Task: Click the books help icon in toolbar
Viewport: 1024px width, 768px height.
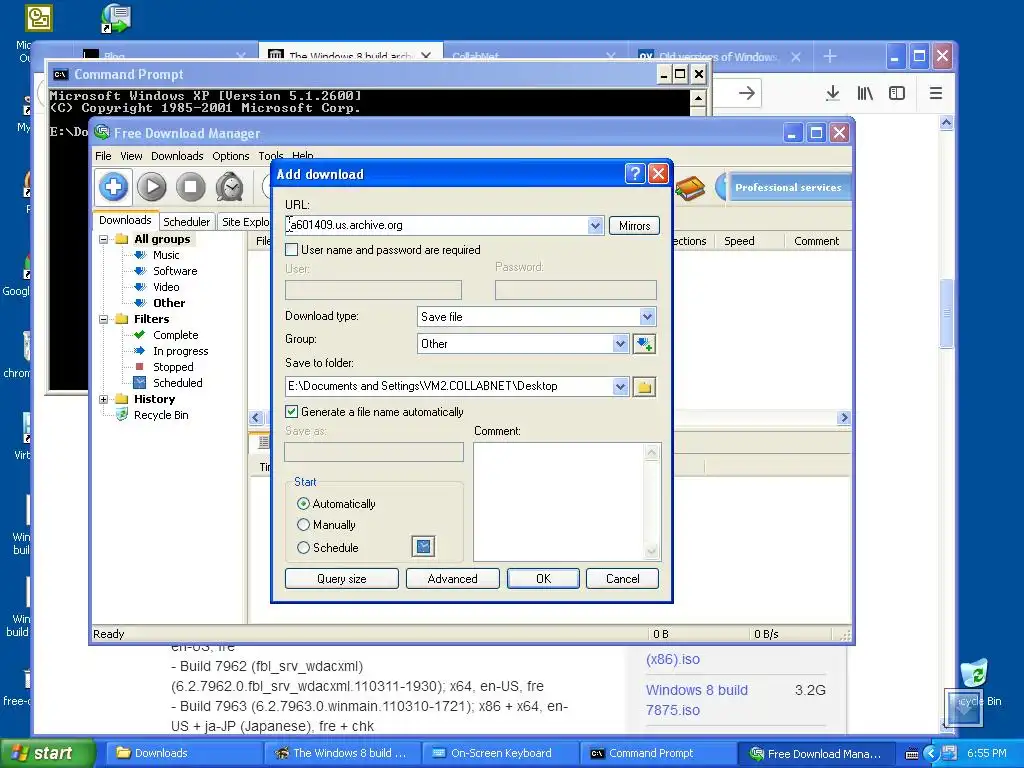Action: (690, 189)
